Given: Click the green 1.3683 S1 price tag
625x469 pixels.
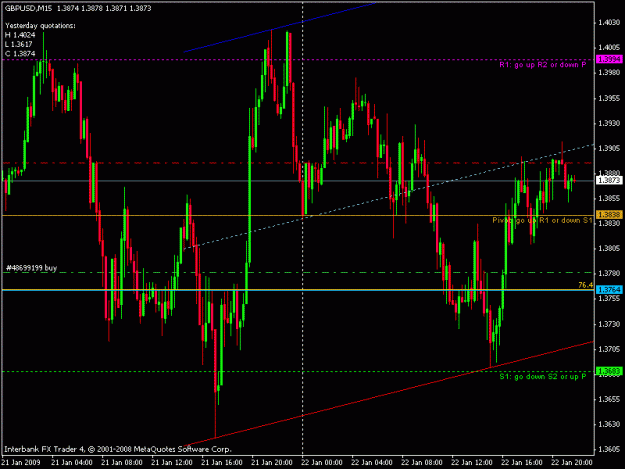Looking at the screenshot, I should coord(609,371).
